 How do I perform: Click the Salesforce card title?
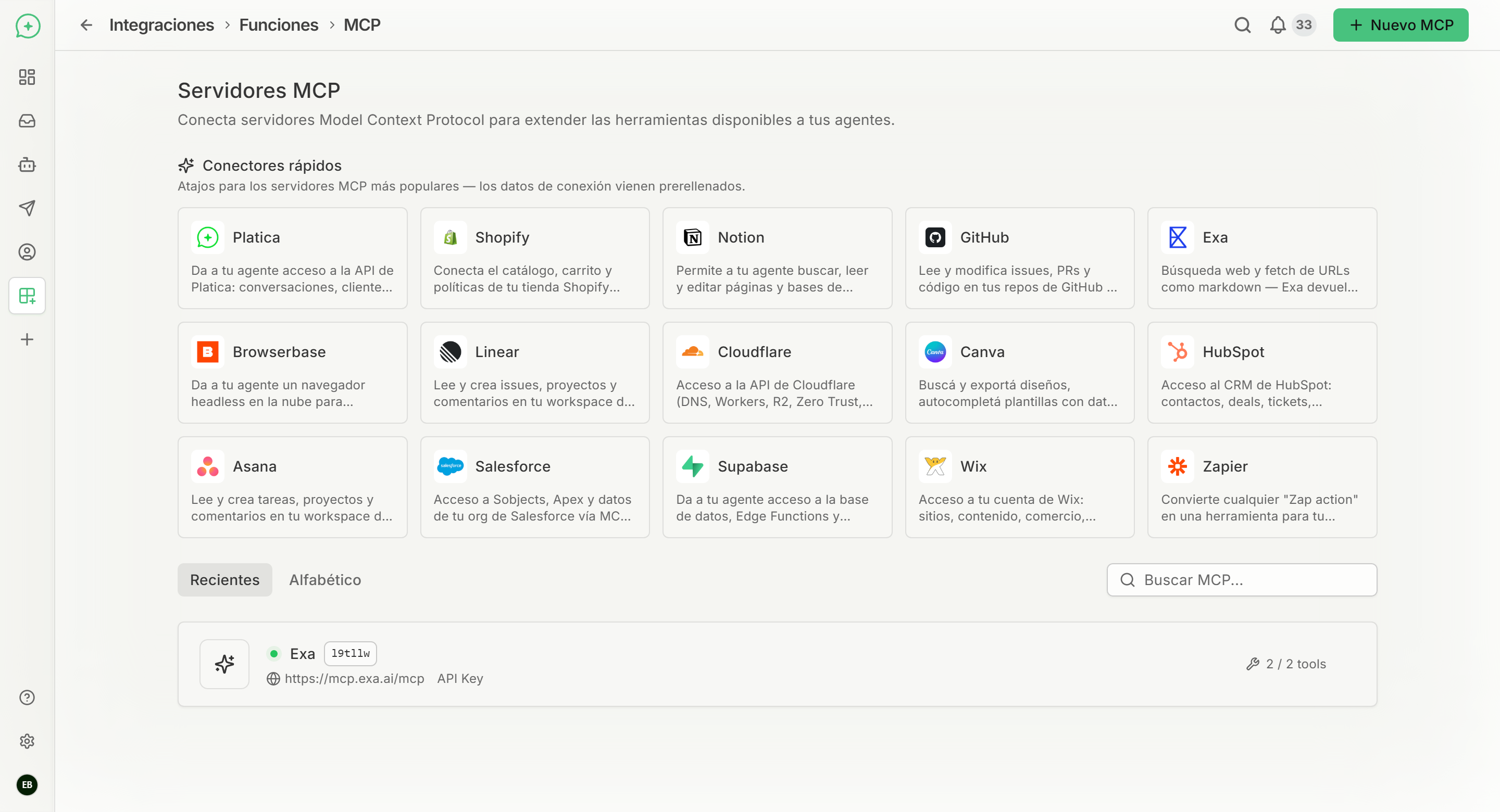pyautogui.click(x=512, y=467)
